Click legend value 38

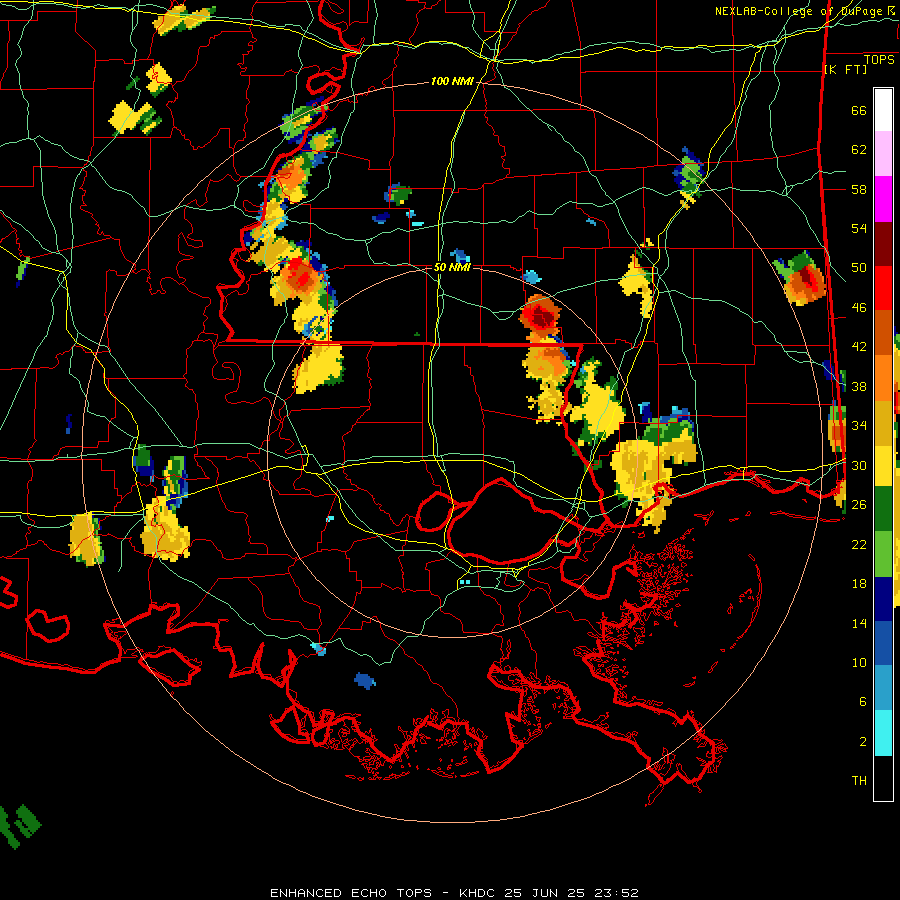[x=859, y=386]
